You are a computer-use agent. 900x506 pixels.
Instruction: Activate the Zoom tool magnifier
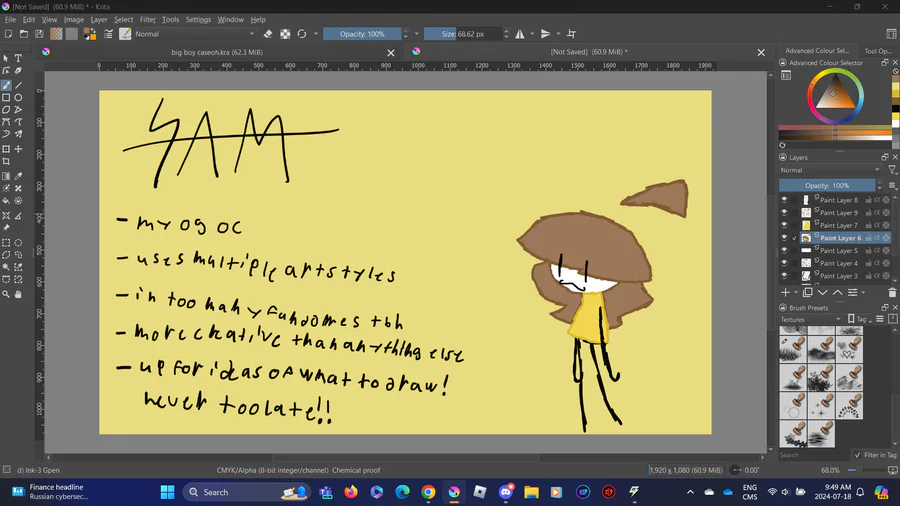[6, 294]
